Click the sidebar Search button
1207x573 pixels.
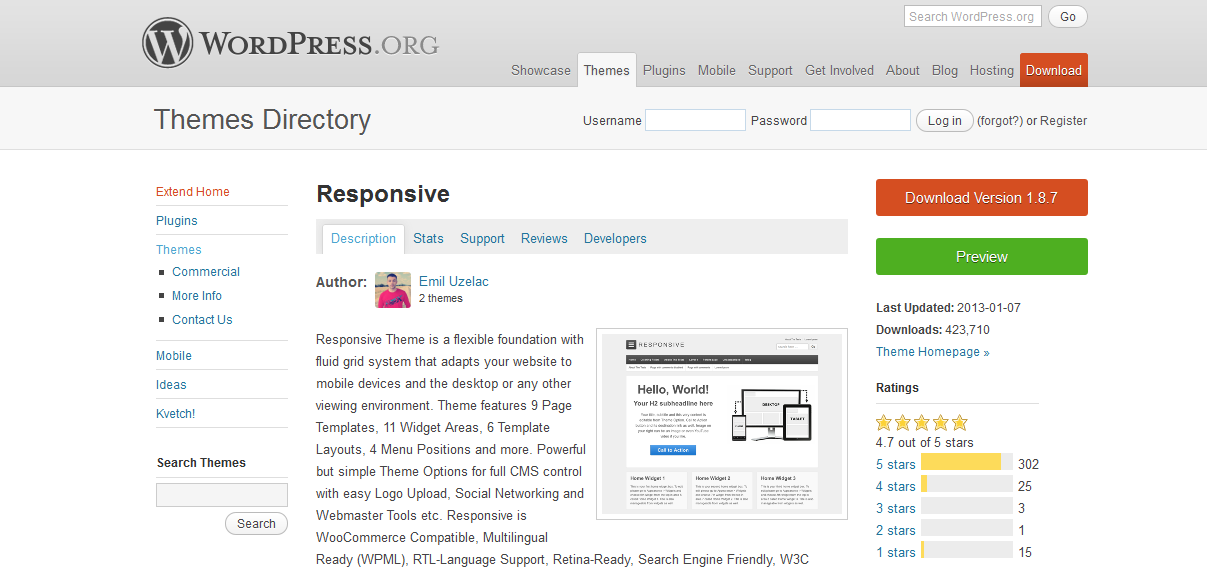click(x=256, y=524)
